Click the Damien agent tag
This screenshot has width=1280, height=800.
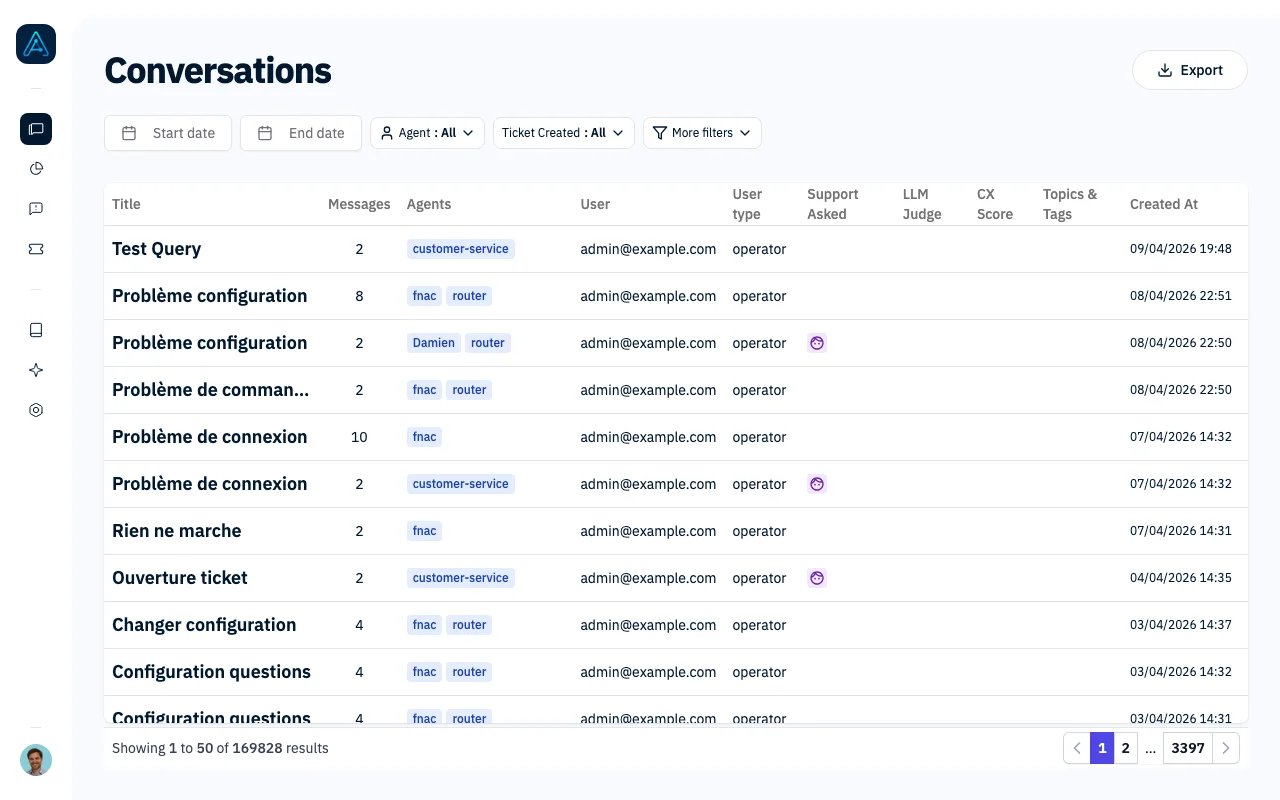tap(434, 343)
